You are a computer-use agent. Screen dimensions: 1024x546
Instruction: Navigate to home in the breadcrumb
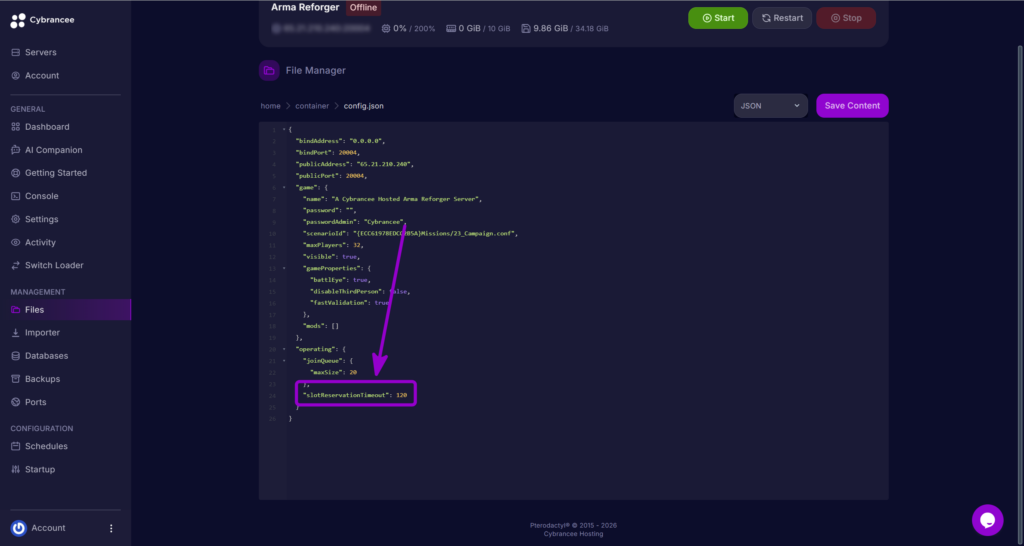(270, 106)
